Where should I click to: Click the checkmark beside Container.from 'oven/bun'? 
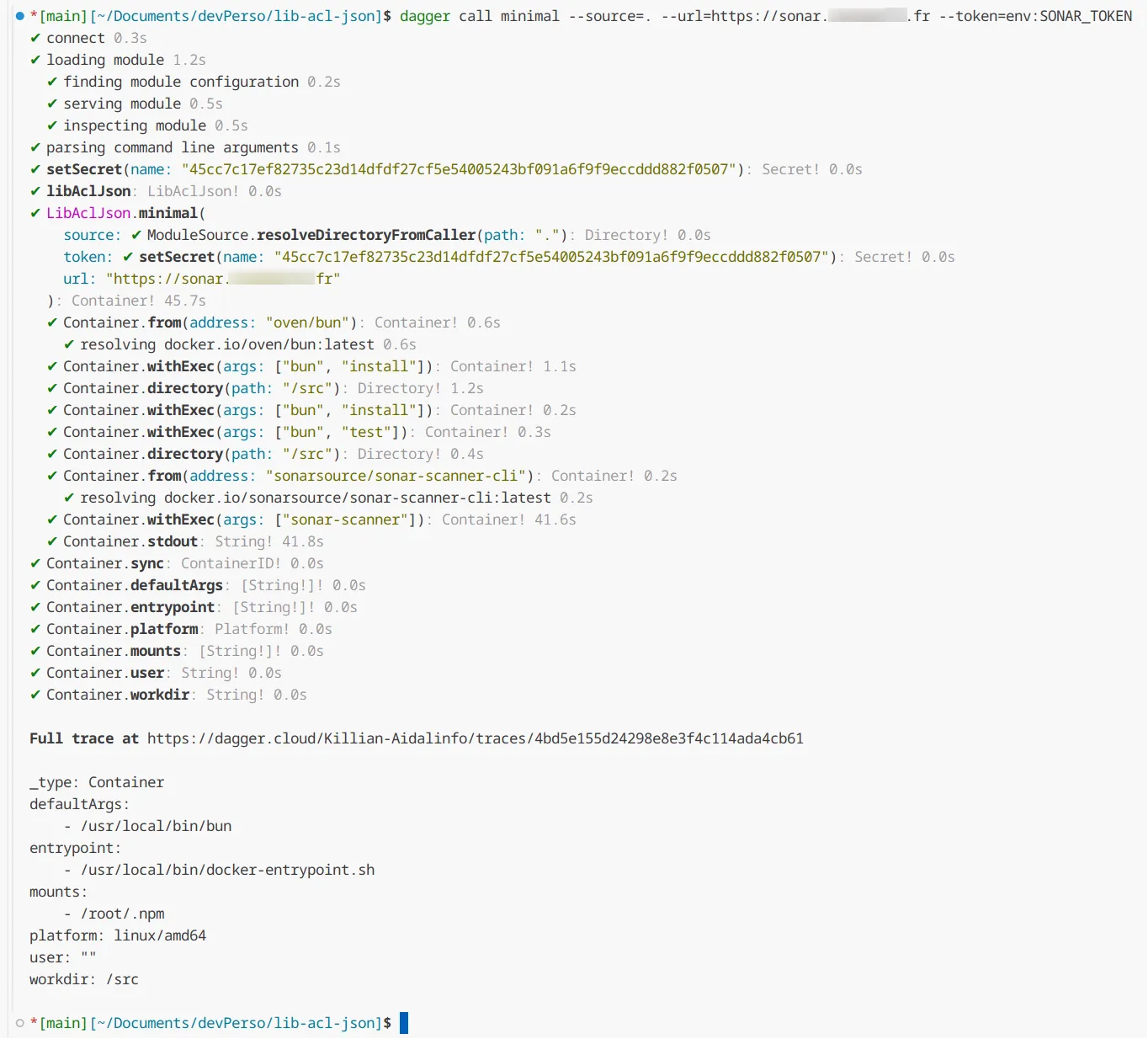pyautogui.click(x=52, y=322)
